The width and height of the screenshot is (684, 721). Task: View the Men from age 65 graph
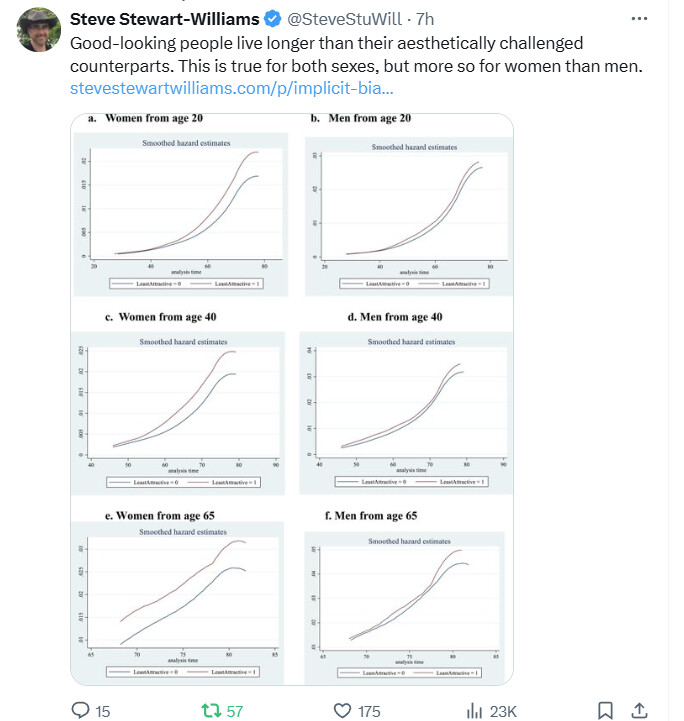coord(405,608)
